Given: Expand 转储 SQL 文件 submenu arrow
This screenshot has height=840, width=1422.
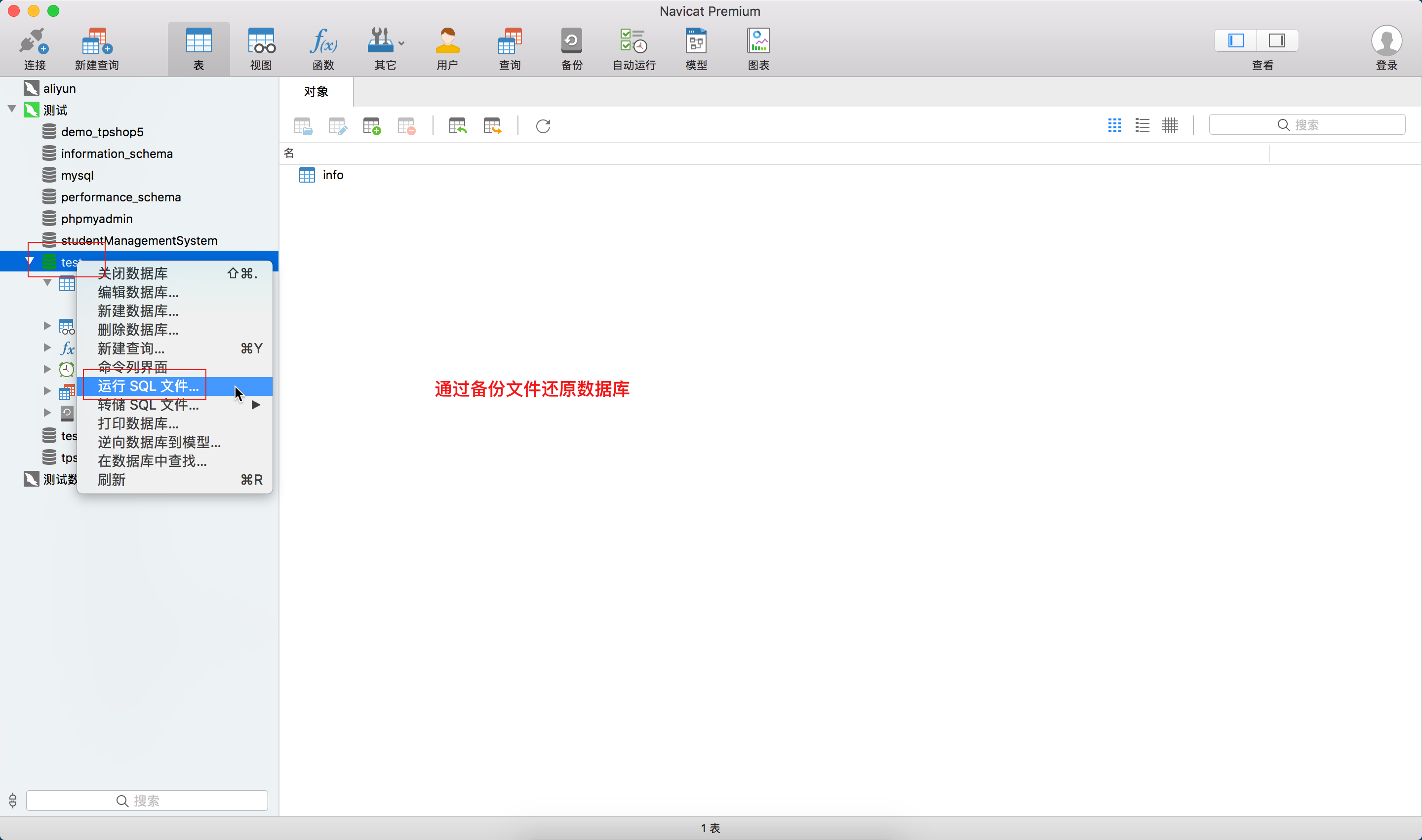Looking at the screenshot, I should pos(256,405).
